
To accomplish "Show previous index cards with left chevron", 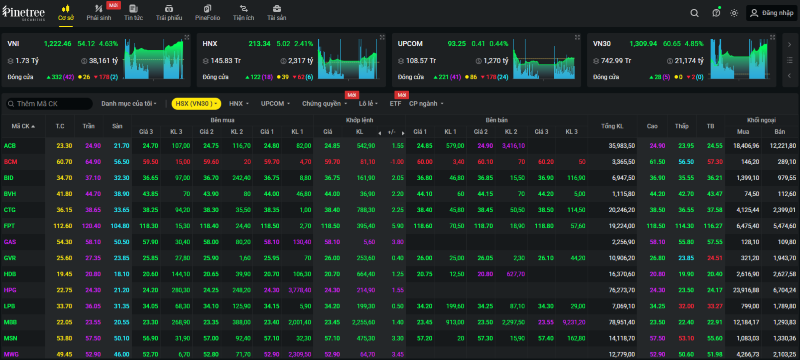I will pyautogui.click(x=789, y=76).
